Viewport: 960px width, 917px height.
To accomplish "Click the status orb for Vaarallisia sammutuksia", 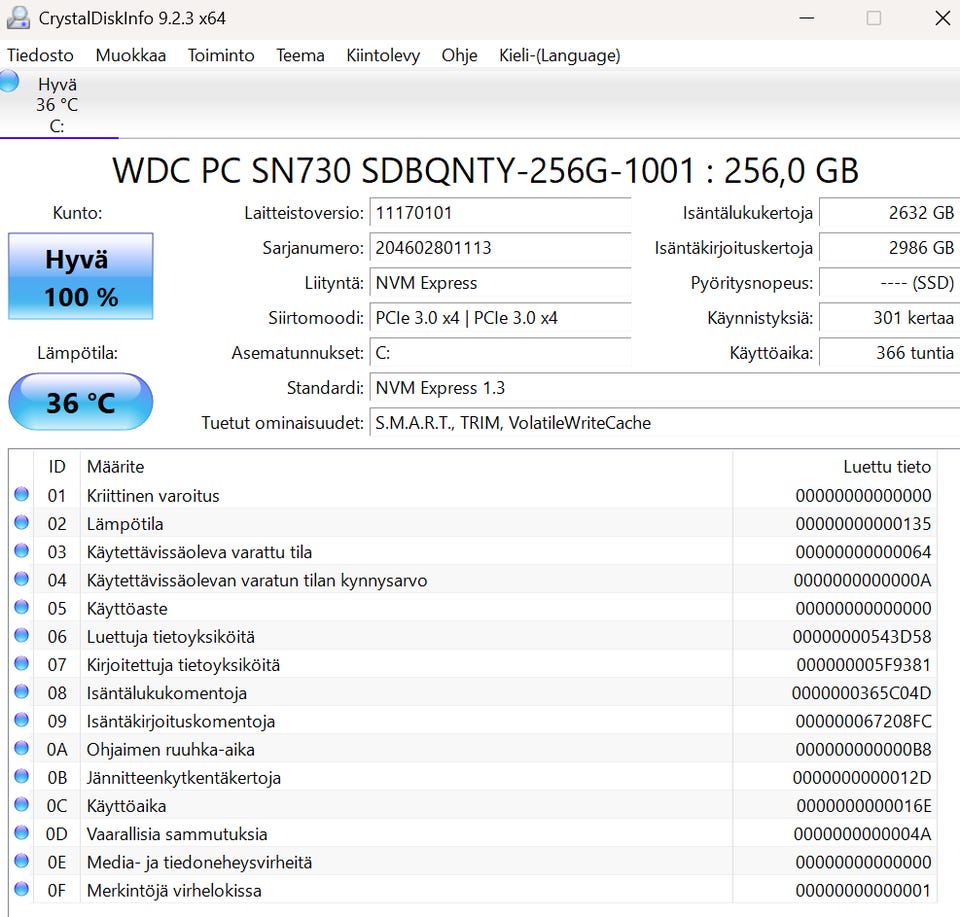I will [21, 832].
